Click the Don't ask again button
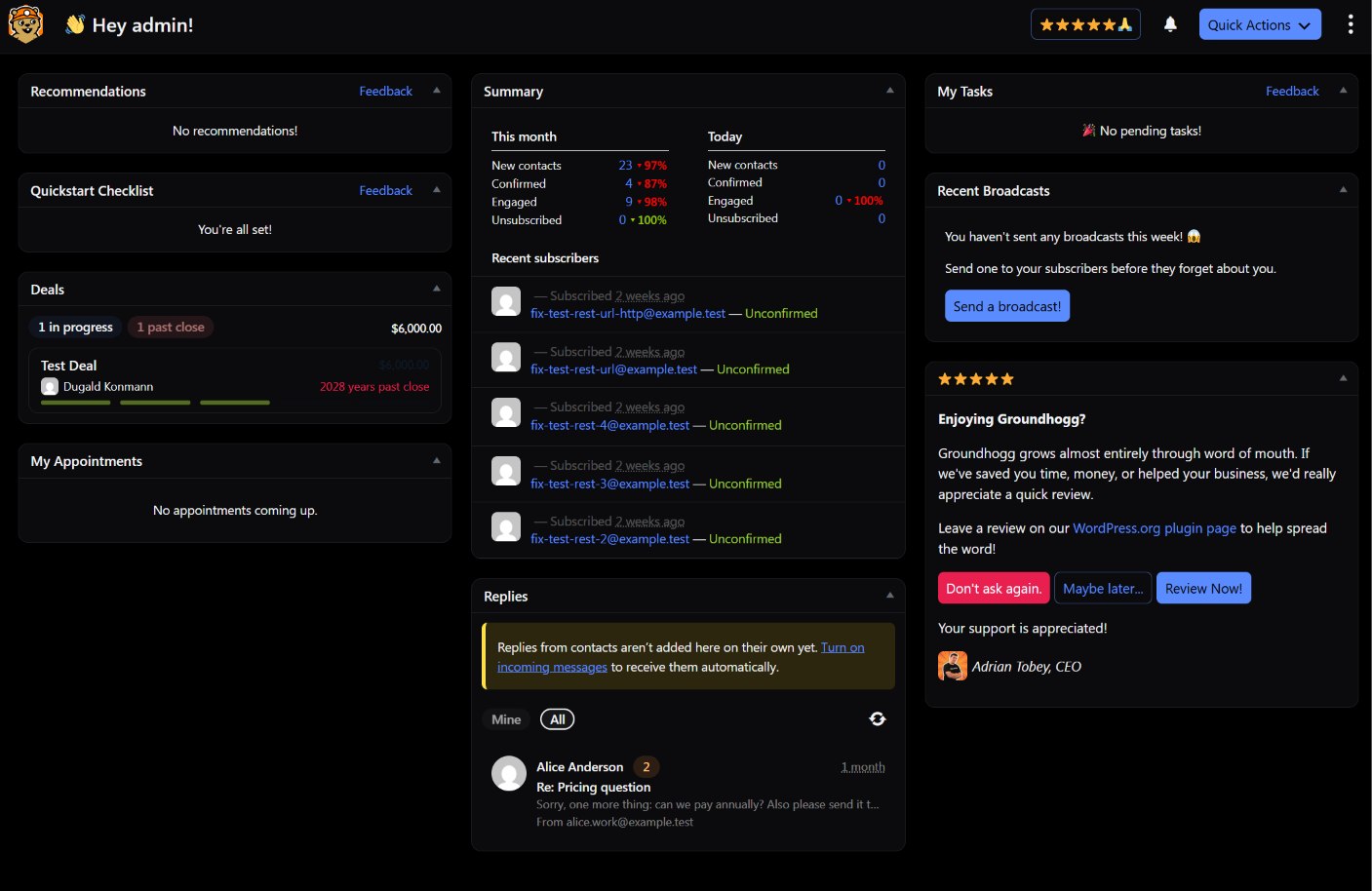Screen dimensions: 1372x891 click(994, 588)
